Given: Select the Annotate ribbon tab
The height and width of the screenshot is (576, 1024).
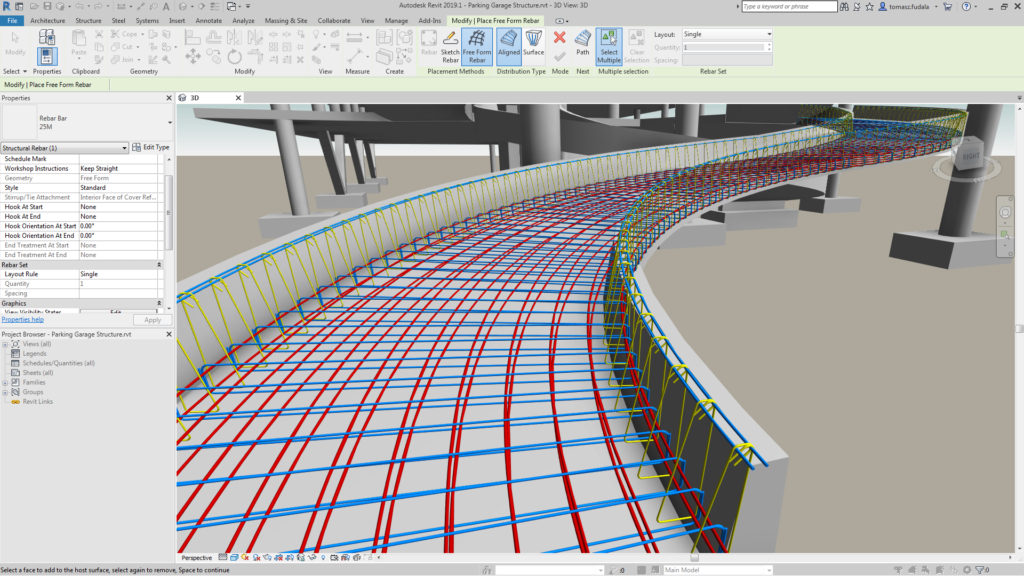Looking at the screenshot, I should coord(207,19).
